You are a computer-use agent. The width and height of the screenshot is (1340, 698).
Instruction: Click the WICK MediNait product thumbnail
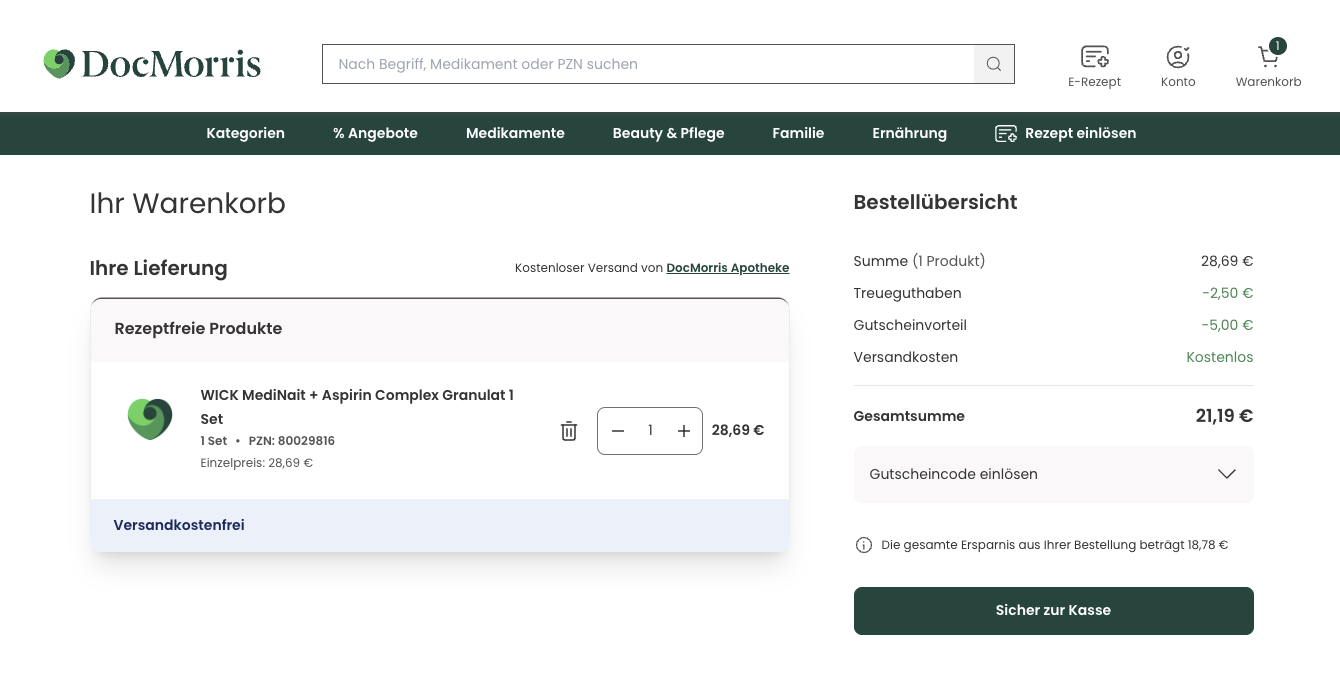[x=150, y=419]
